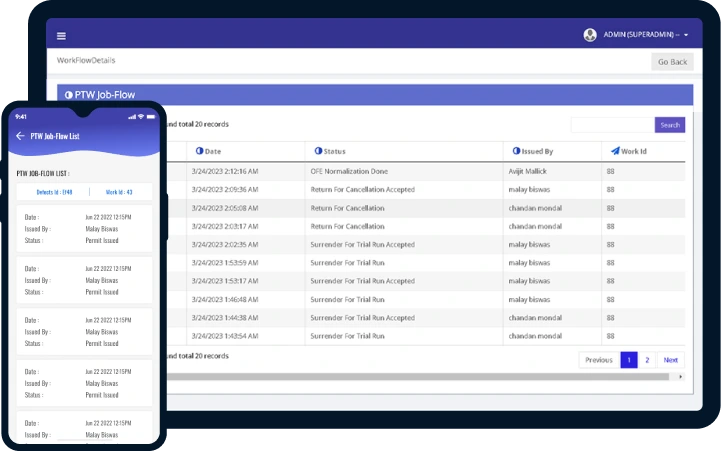Screen dimensions: 721x452
Task: Select page 2 in pagination
Action: click(x=647, y=360)
